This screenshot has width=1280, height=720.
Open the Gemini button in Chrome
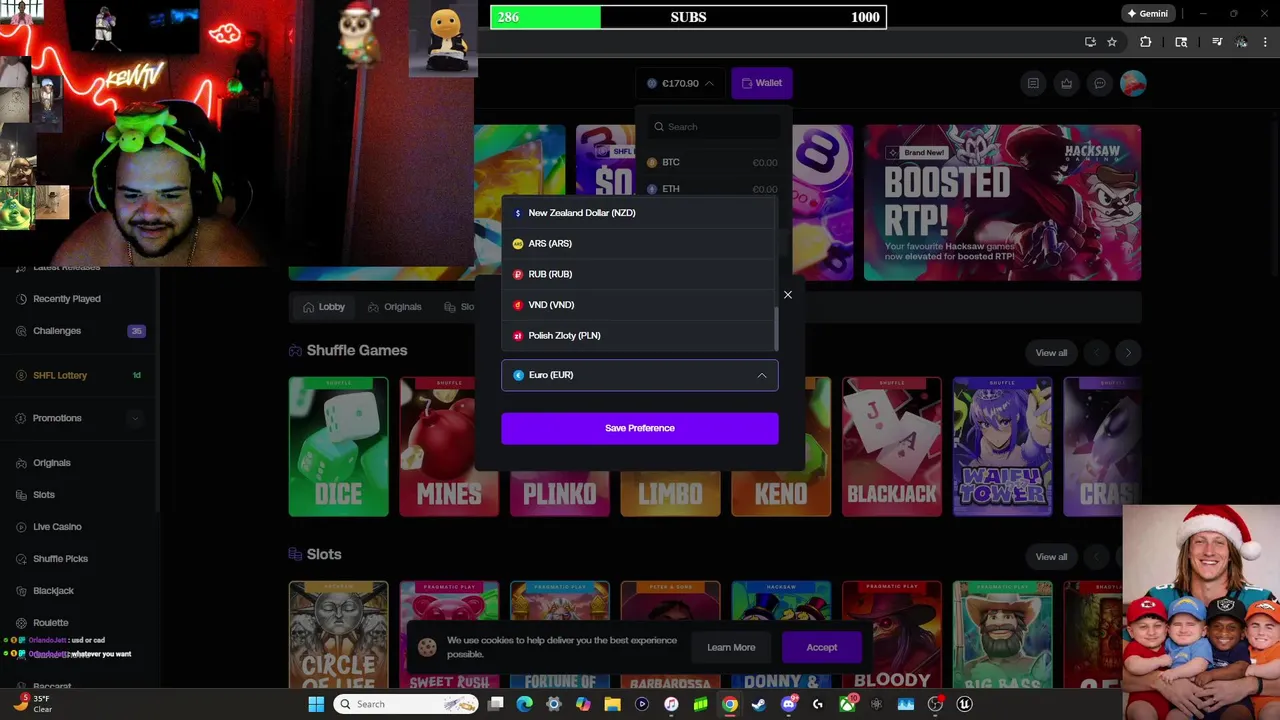click(x=1147, y=14)
